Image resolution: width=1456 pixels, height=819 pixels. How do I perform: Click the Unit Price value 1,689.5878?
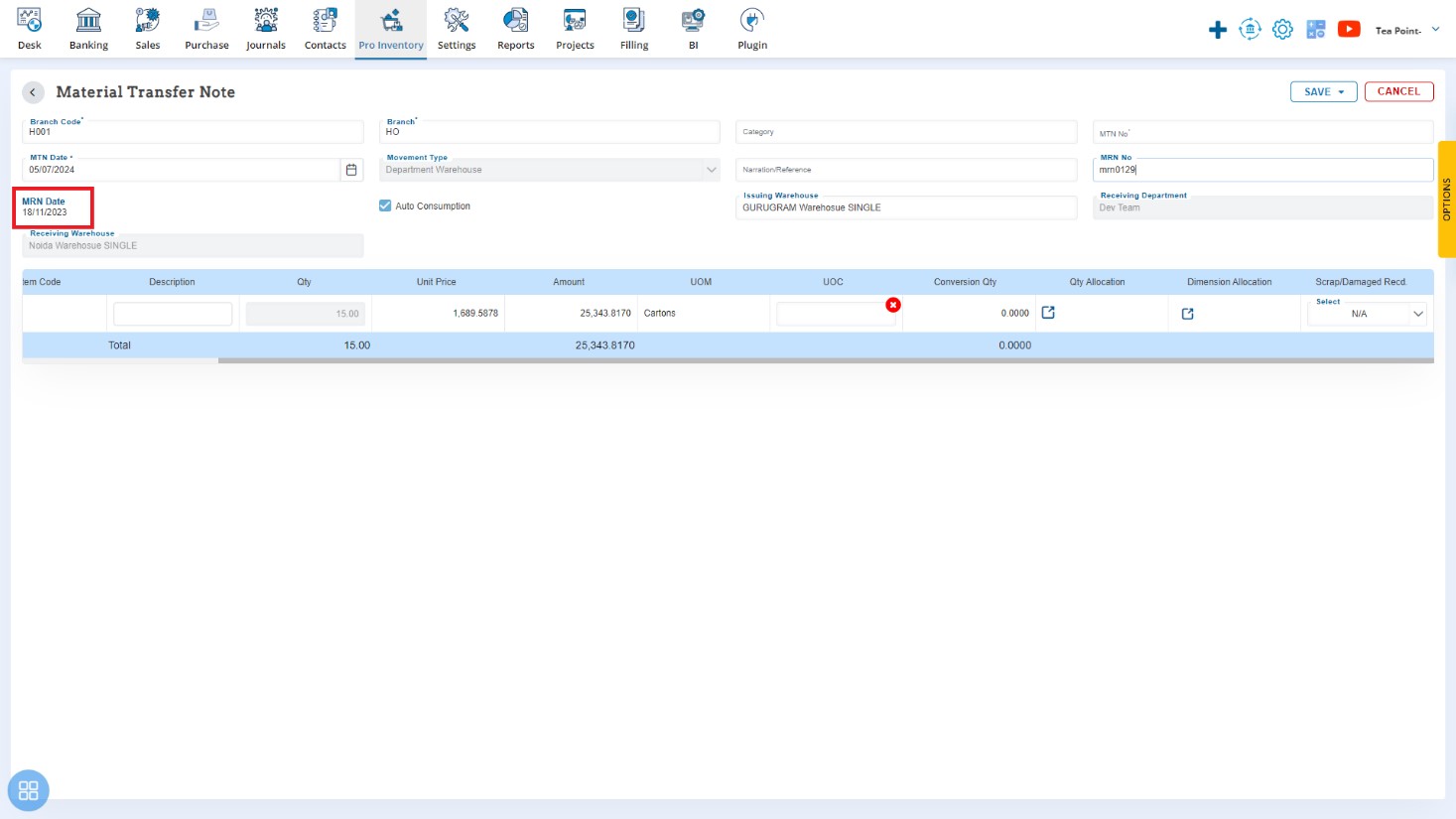[475, 313]
